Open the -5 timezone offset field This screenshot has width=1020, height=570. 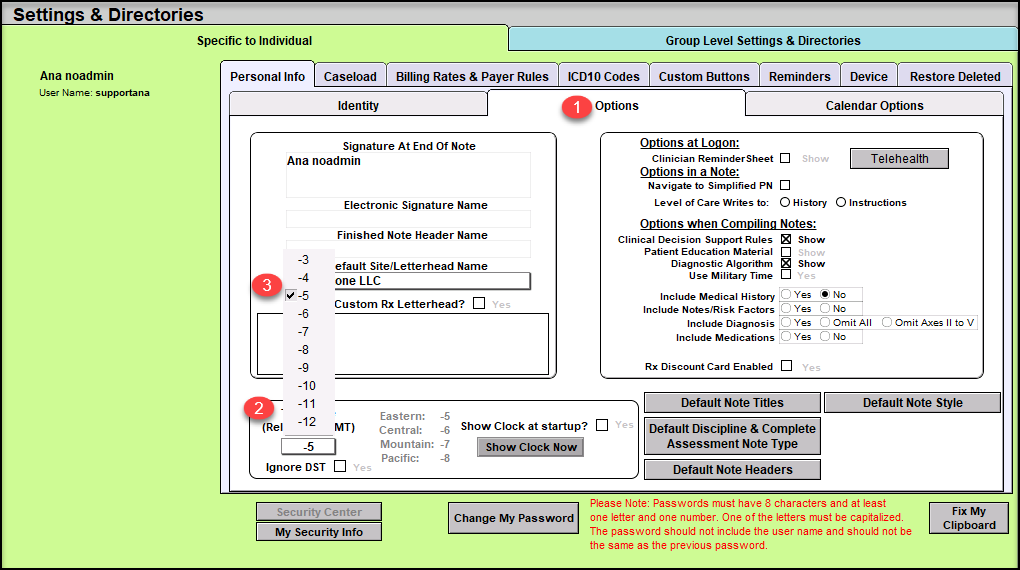(x=308, y=447)
